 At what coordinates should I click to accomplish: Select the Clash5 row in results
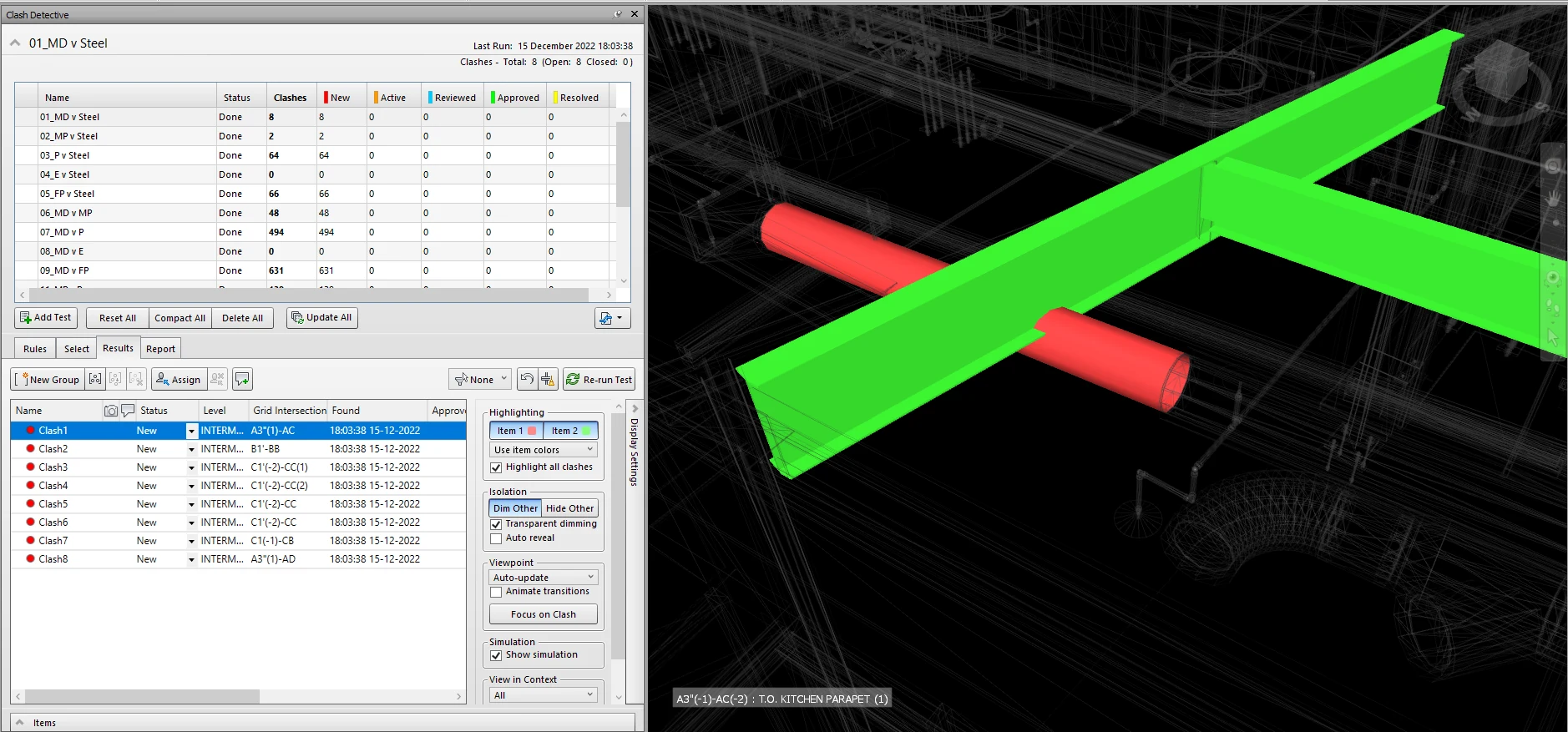pos(53,504)
